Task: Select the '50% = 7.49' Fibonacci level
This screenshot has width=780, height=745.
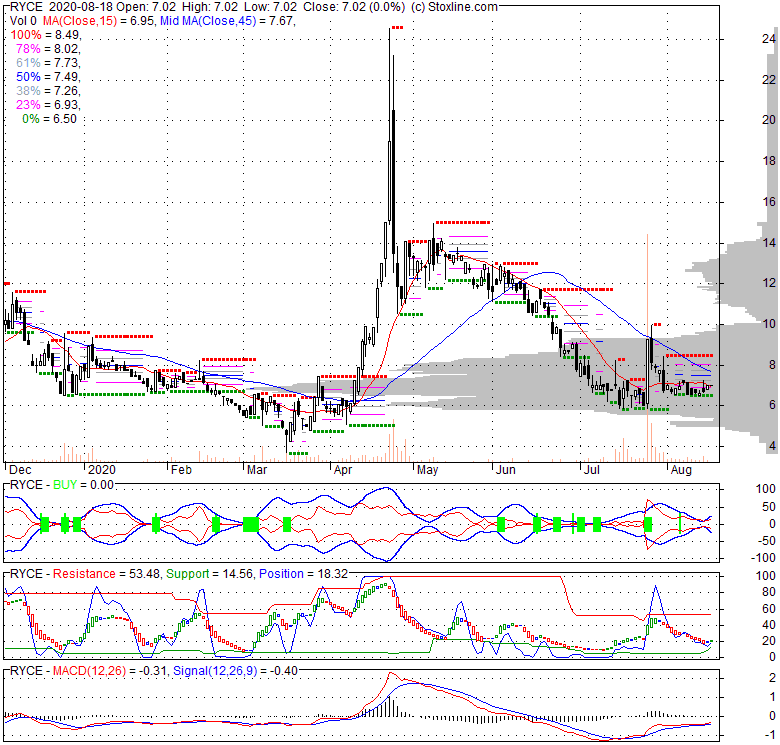Action: tap(47, 77)
